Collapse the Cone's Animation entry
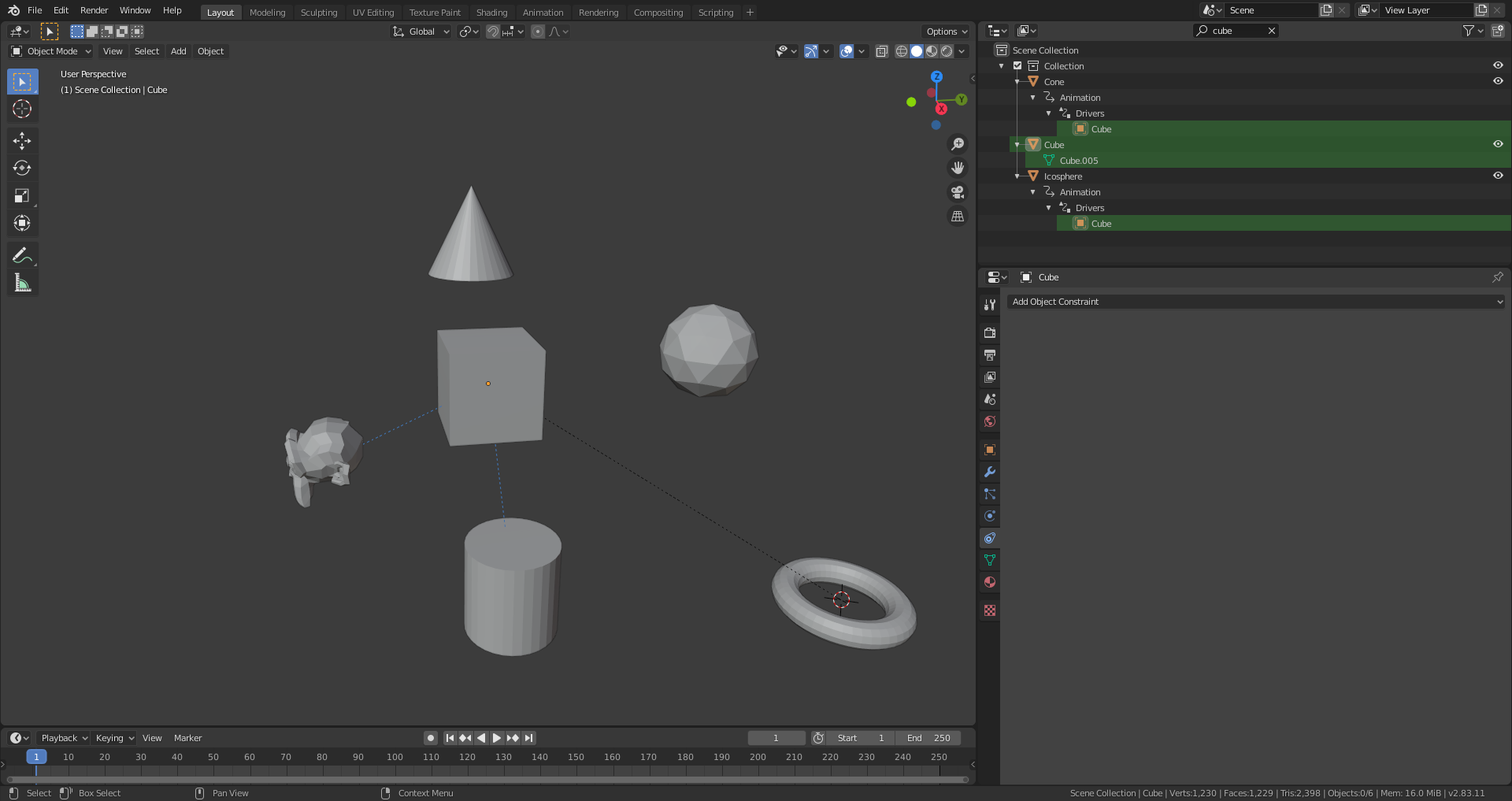This screenshot has width=1512, height=801. (1033, 97)
